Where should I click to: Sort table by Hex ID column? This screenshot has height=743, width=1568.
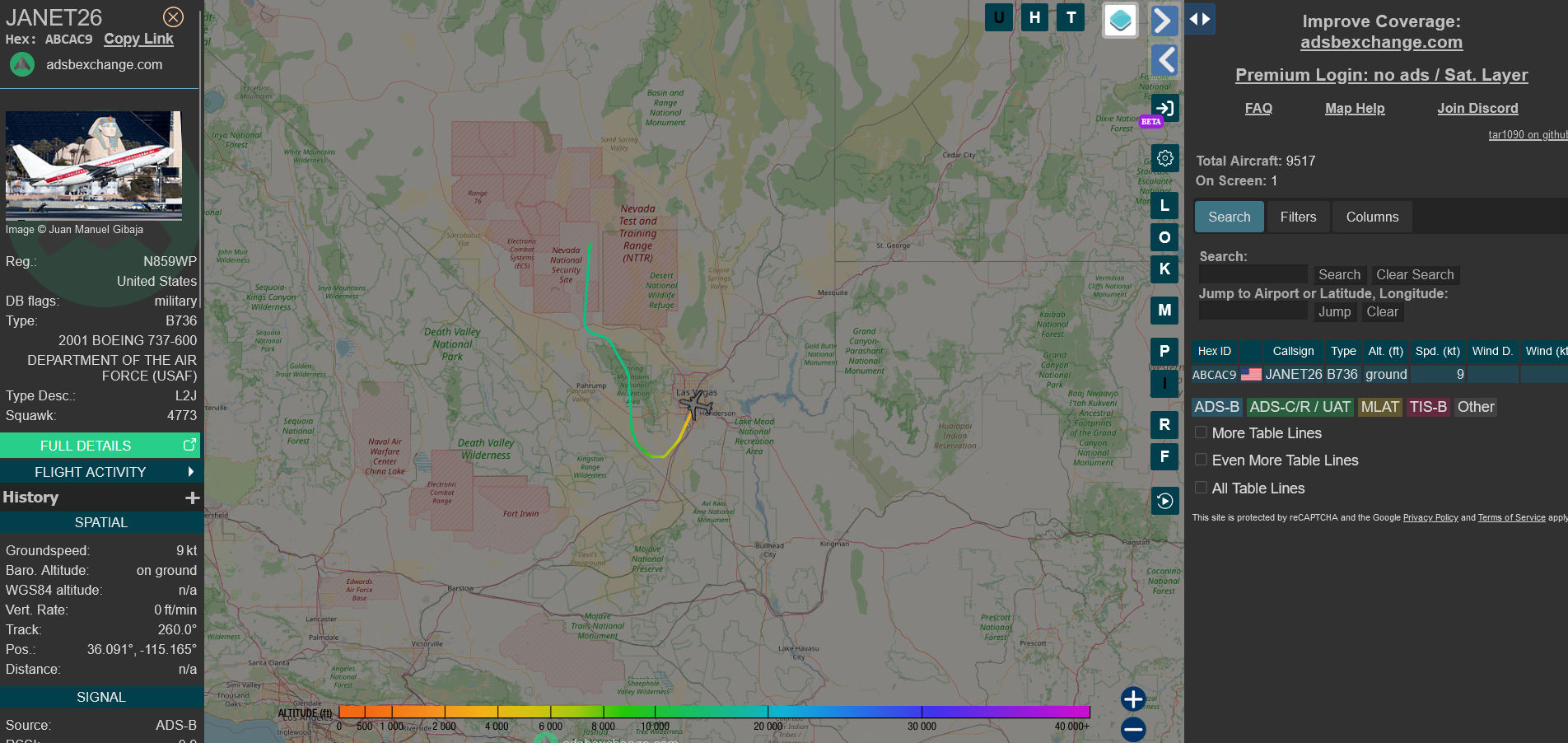[x=1215, y=351]
